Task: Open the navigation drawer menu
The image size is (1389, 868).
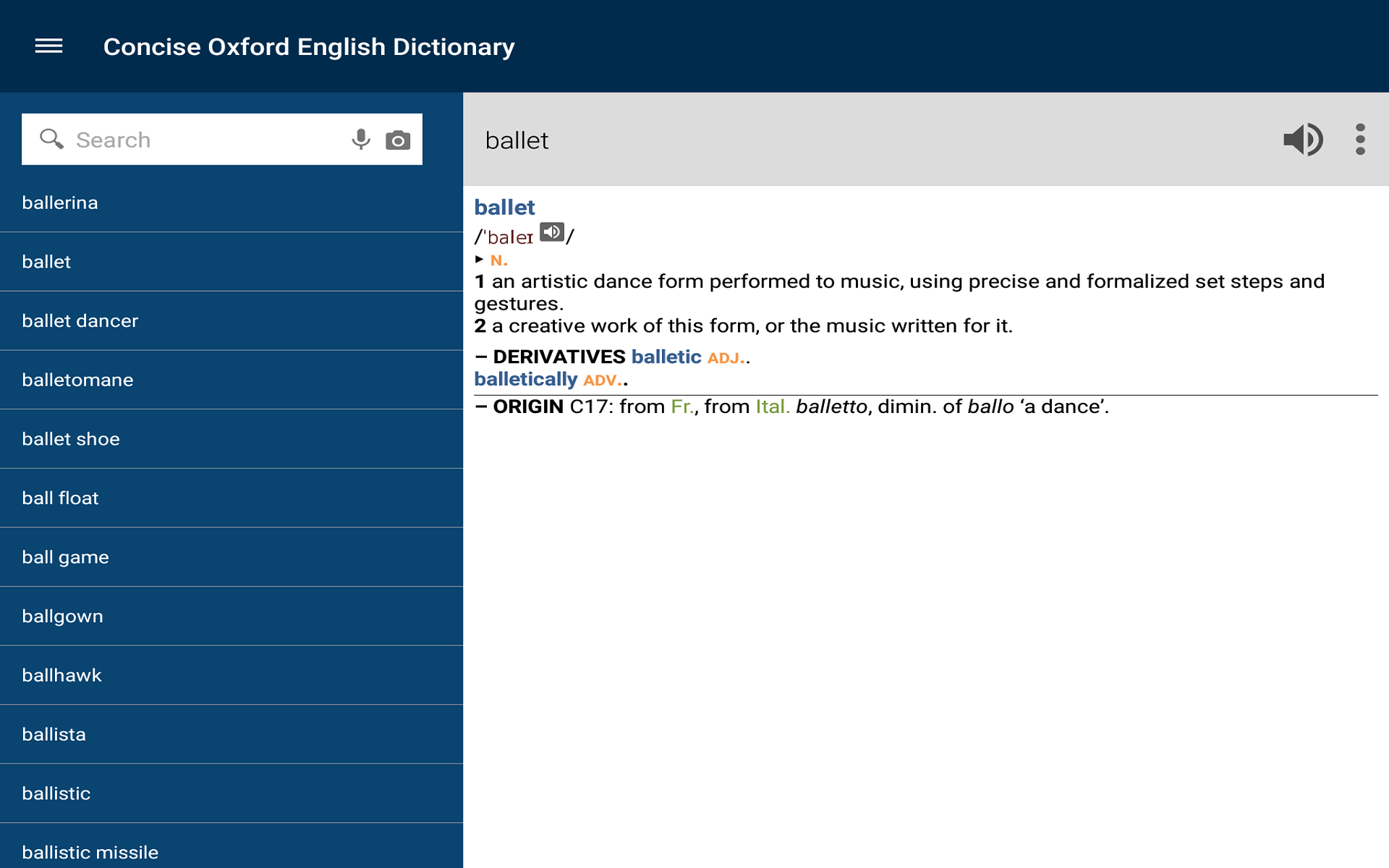Action: [48, 46]
